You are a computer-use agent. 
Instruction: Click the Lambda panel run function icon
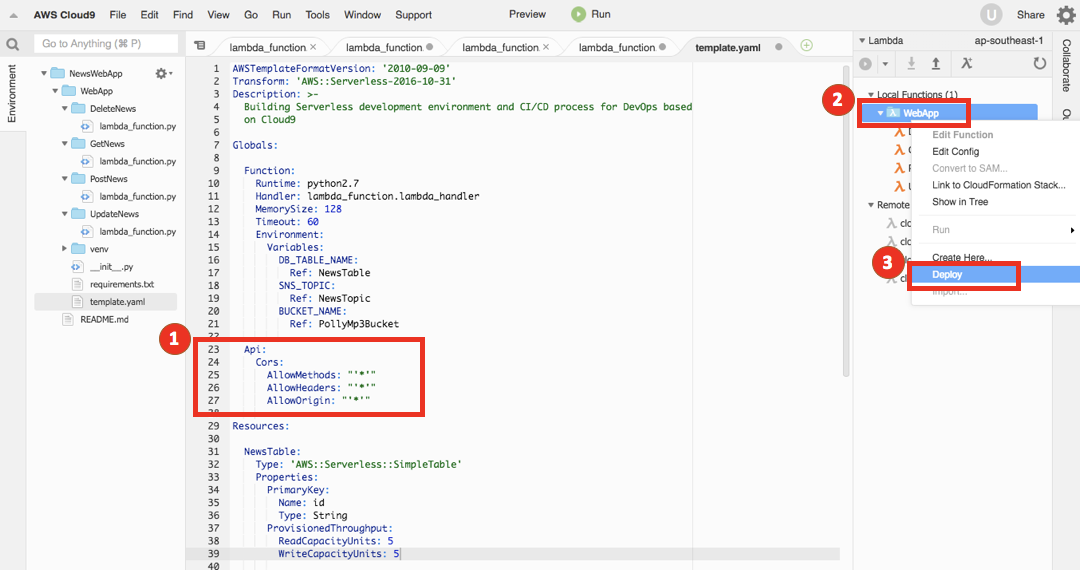point(866,64)
